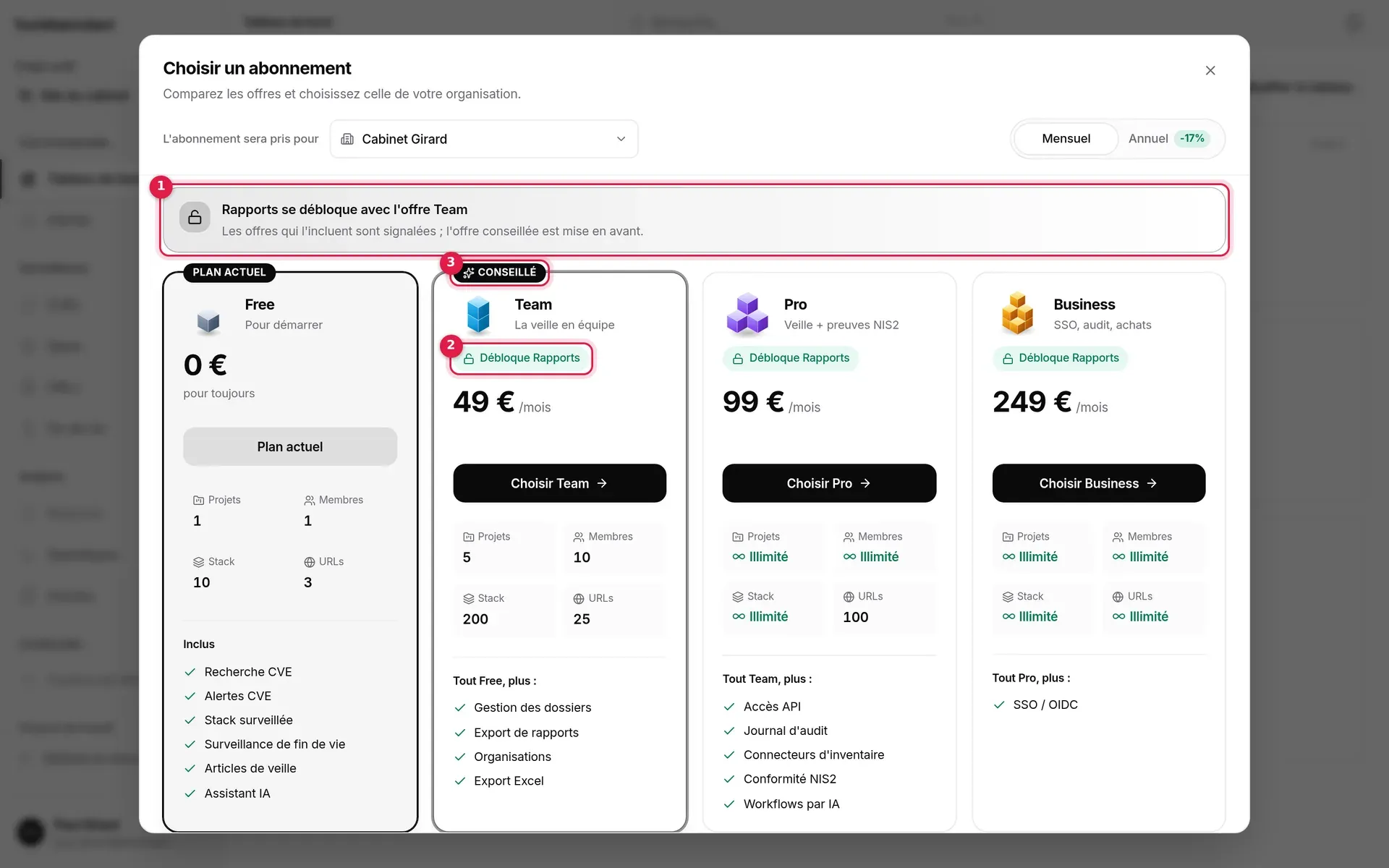Click the golden cubes Business plan icon
1389x868 pixels.
(1017, 313)
